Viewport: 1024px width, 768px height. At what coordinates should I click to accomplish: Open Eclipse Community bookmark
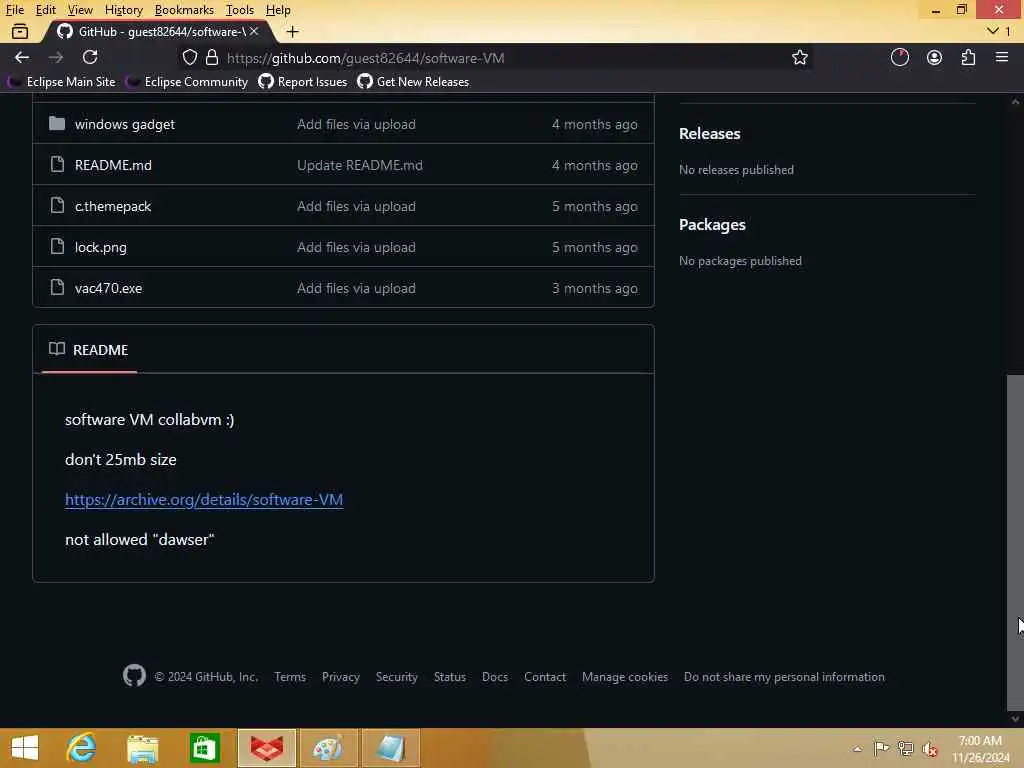point(187,82)
